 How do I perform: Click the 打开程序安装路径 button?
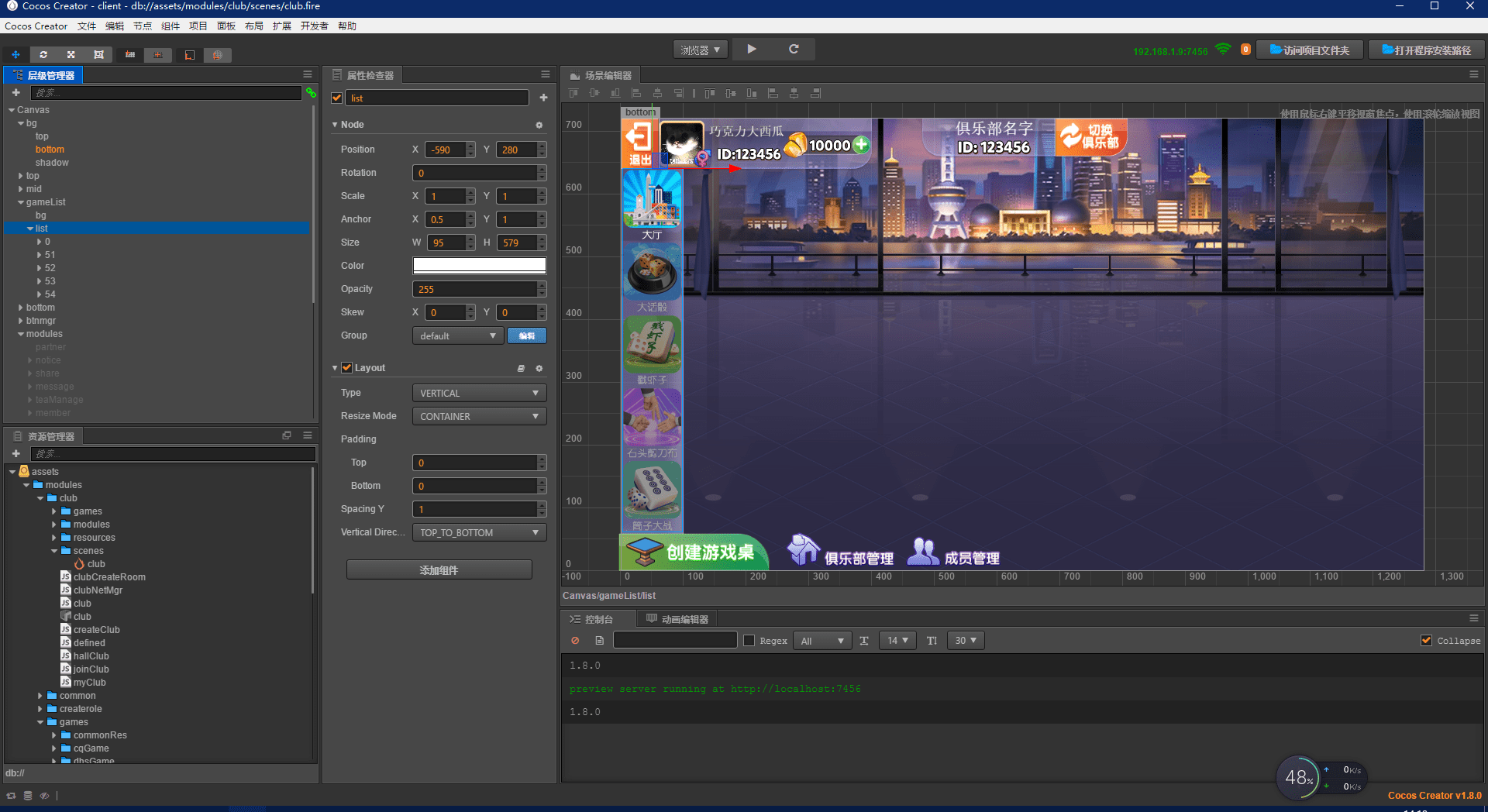1426,50
